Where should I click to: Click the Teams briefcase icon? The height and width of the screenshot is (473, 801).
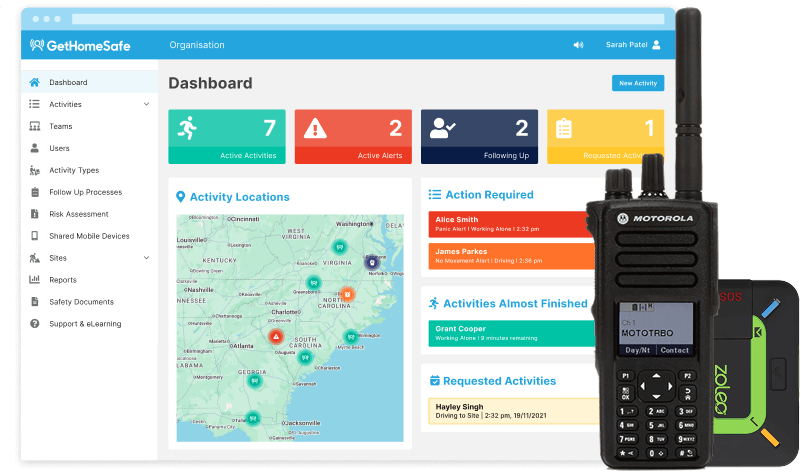tap(35, 127)
